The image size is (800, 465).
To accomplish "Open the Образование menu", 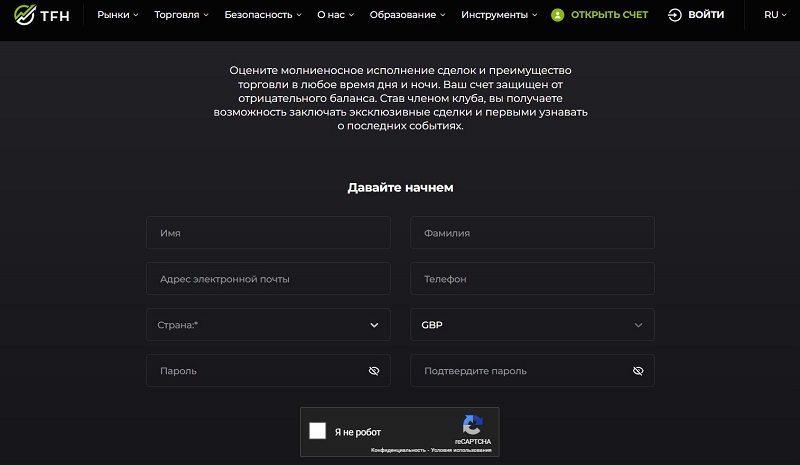I will pos(407,15).
